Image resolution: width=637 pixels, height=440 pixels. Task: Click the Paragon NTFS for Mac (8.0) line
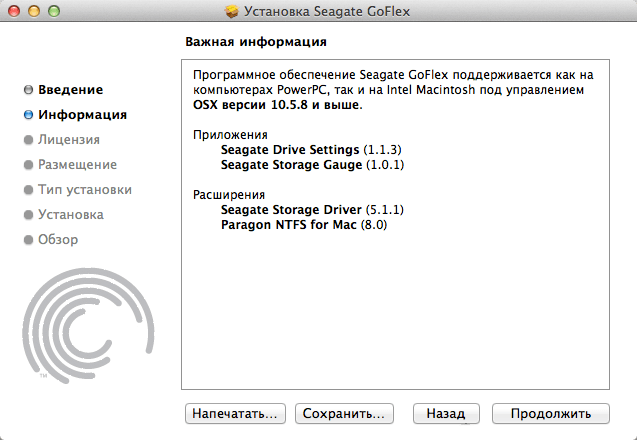[x=304, y=225]
